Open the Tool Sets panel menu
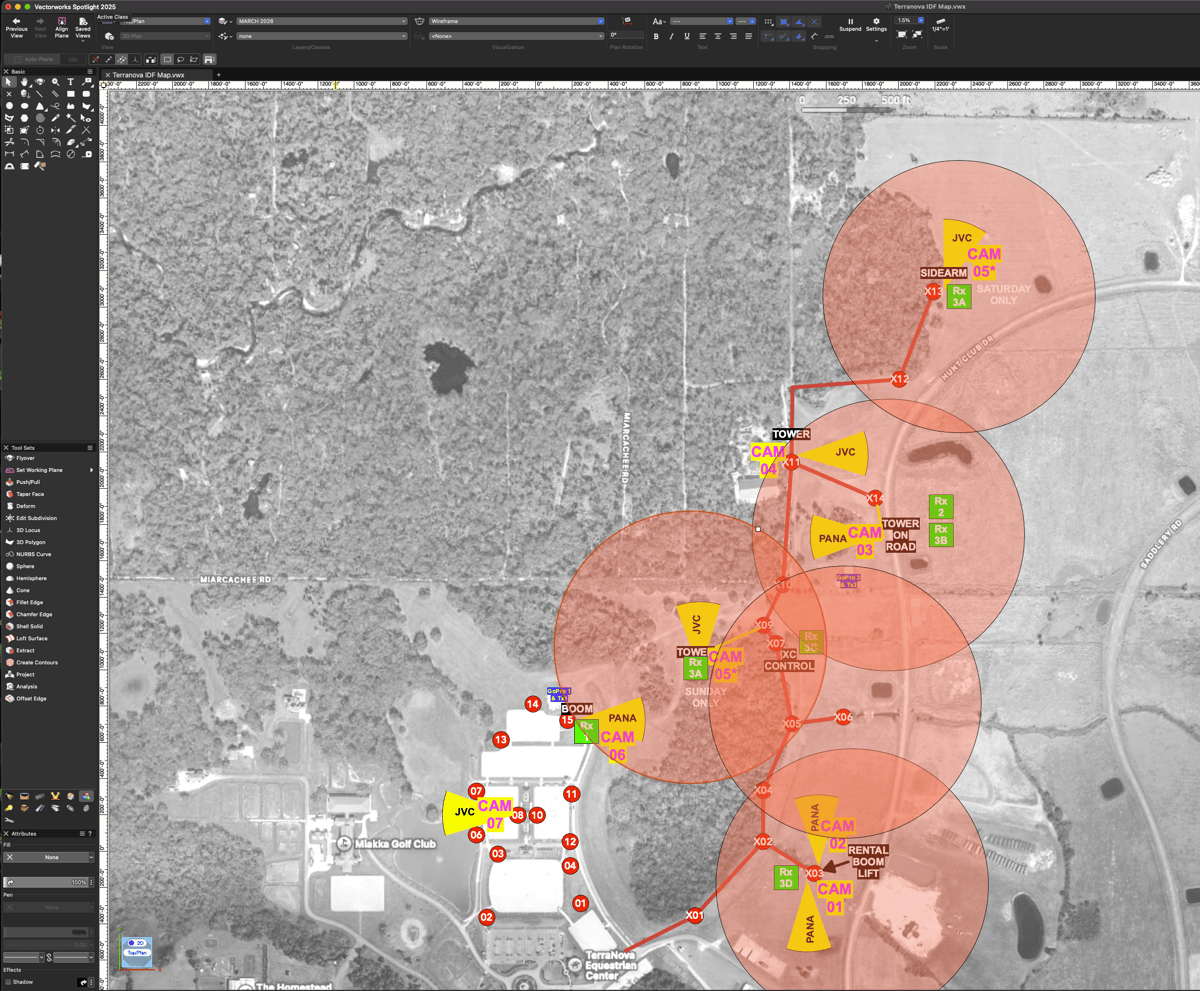This screenshot has height=991, width=1200. (x=90, y=447)
